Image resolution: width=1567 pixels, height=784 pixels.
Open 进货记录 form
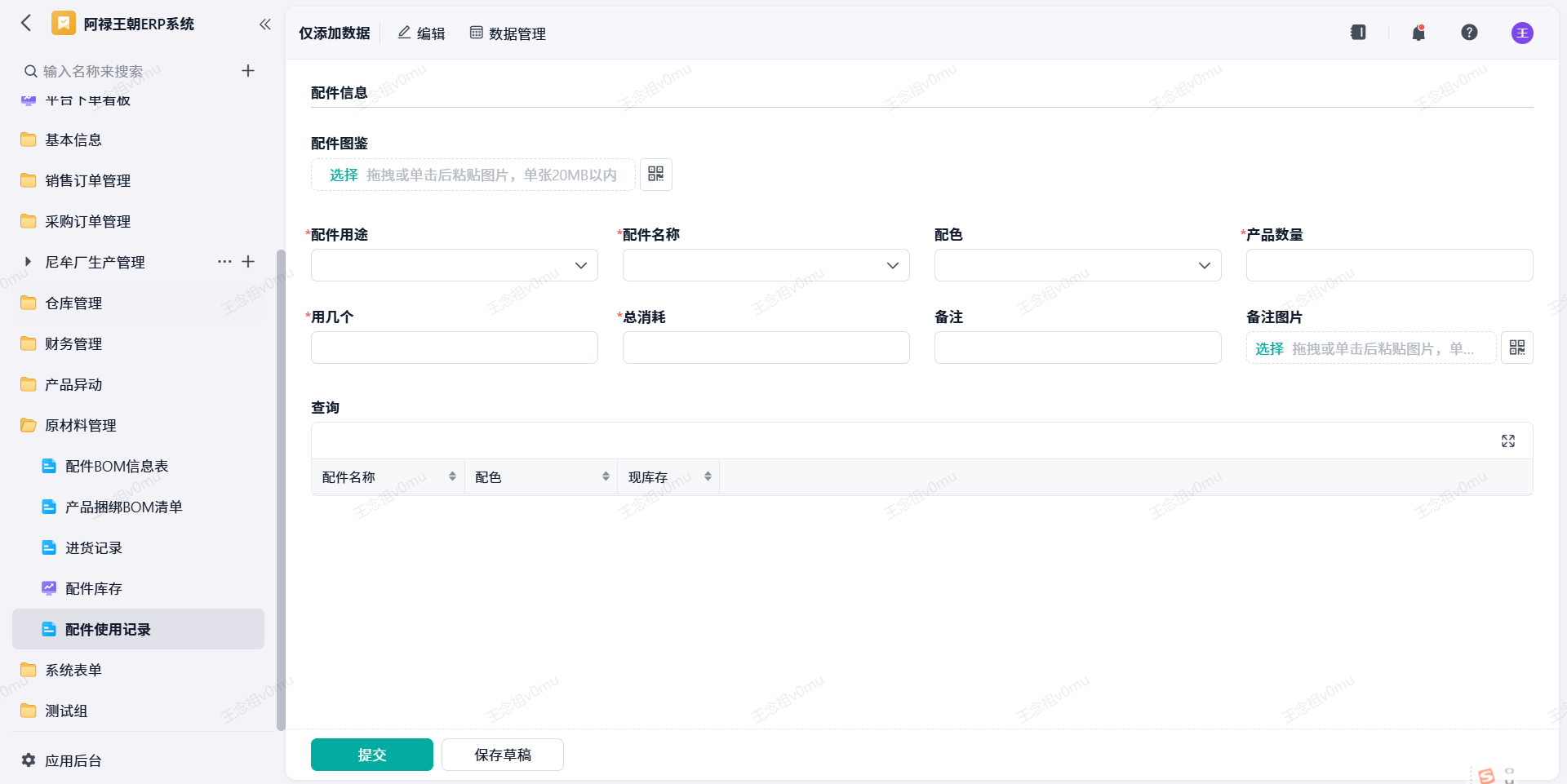[139, 547]
